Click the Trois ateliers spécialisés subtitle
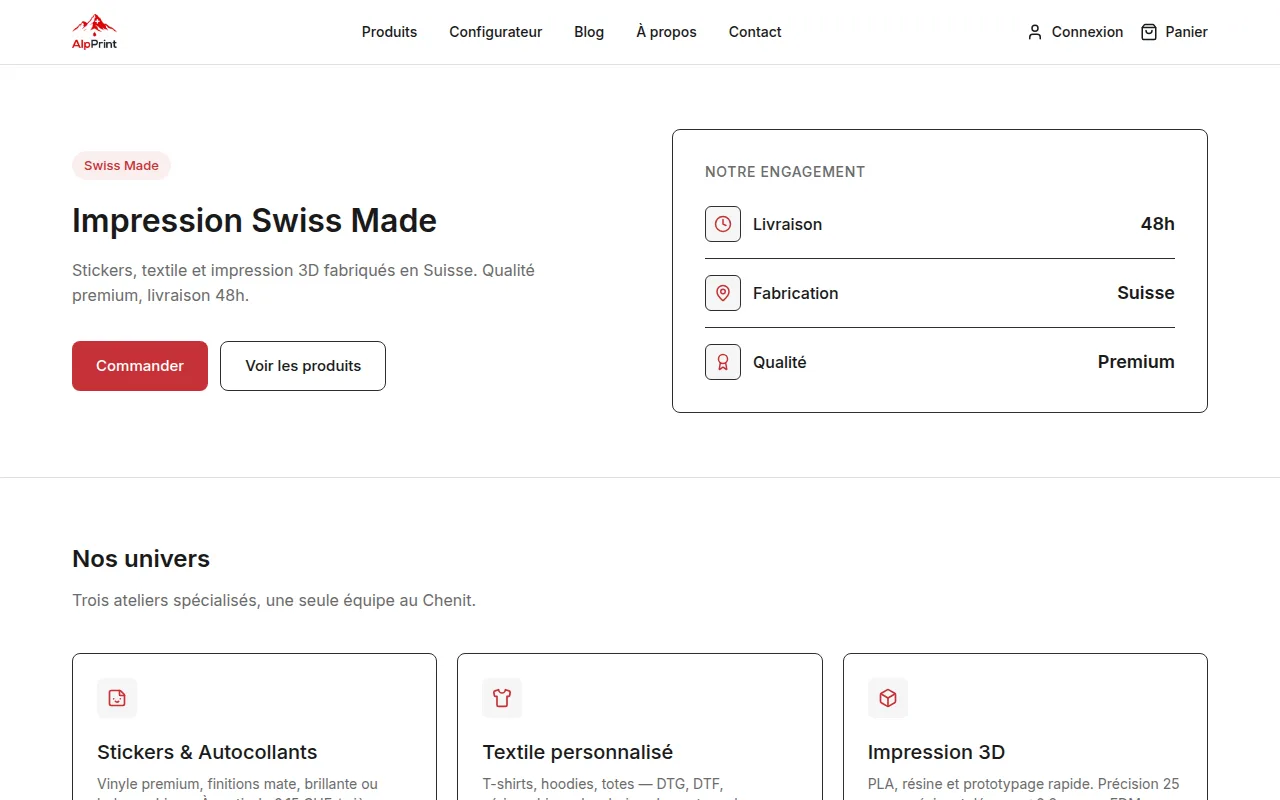 [x=274, y=601]
